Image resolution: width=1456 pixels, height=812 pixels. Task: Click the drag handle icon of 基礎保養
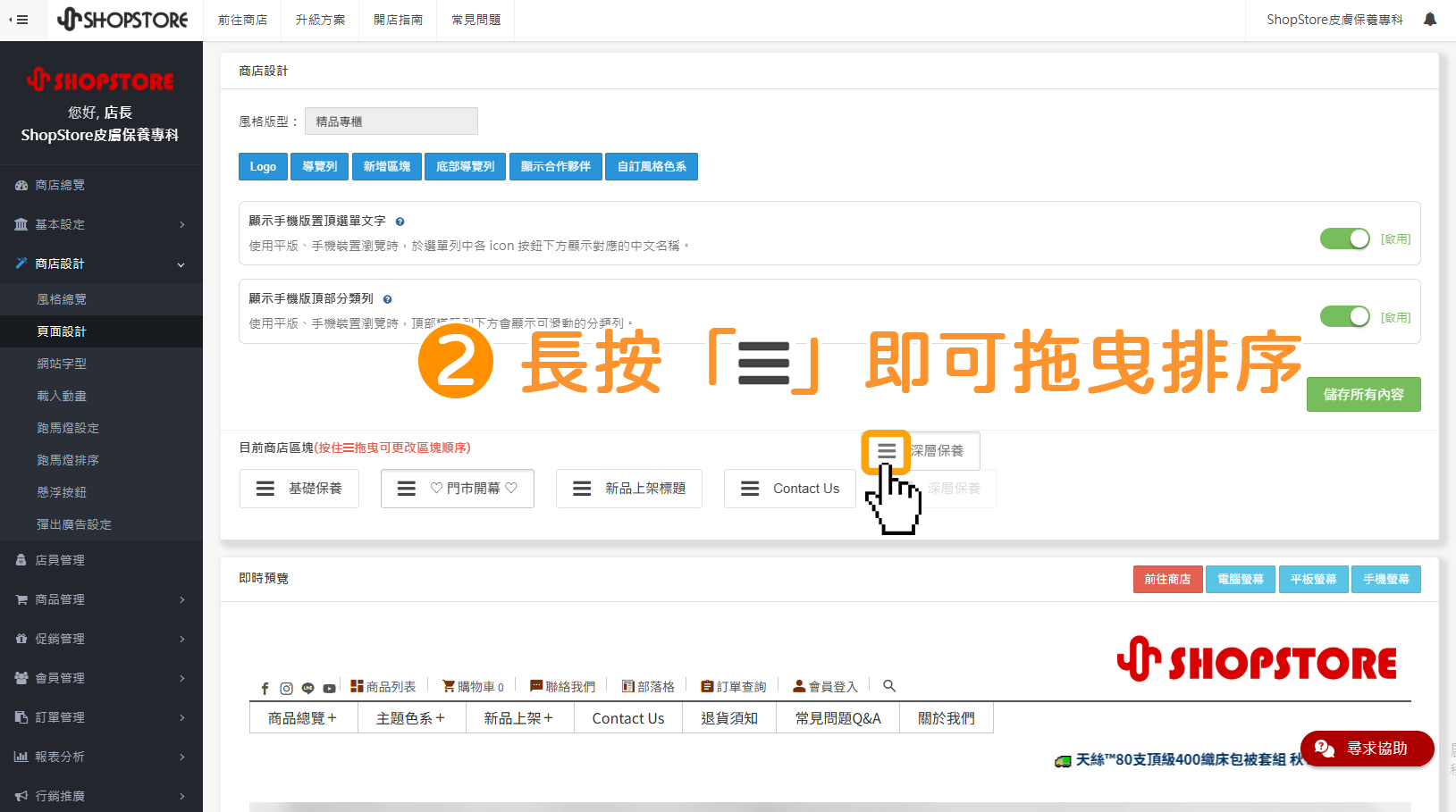click(x=265, y=489)
